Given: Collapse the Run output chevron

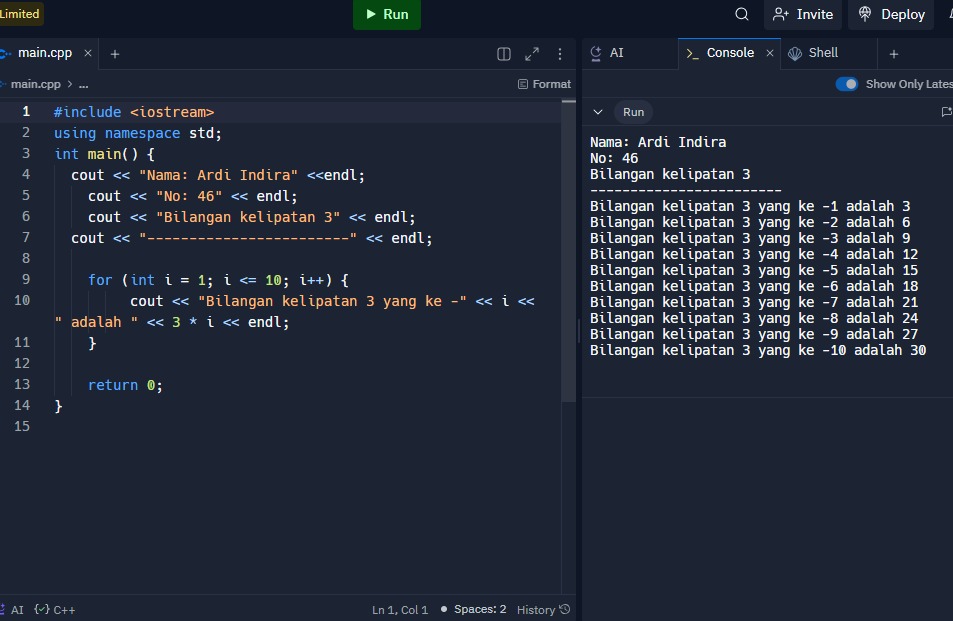Looking at the screenshot, I should 598,112.
